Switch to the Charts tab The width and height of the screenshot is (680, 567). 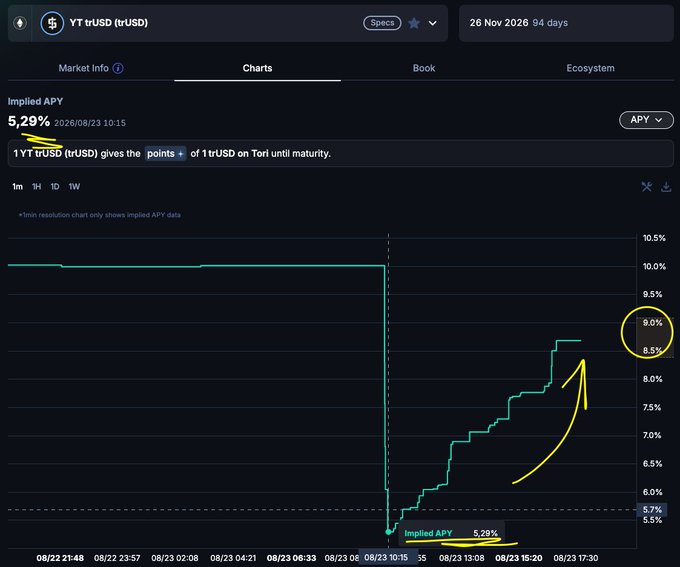(258, 68)
